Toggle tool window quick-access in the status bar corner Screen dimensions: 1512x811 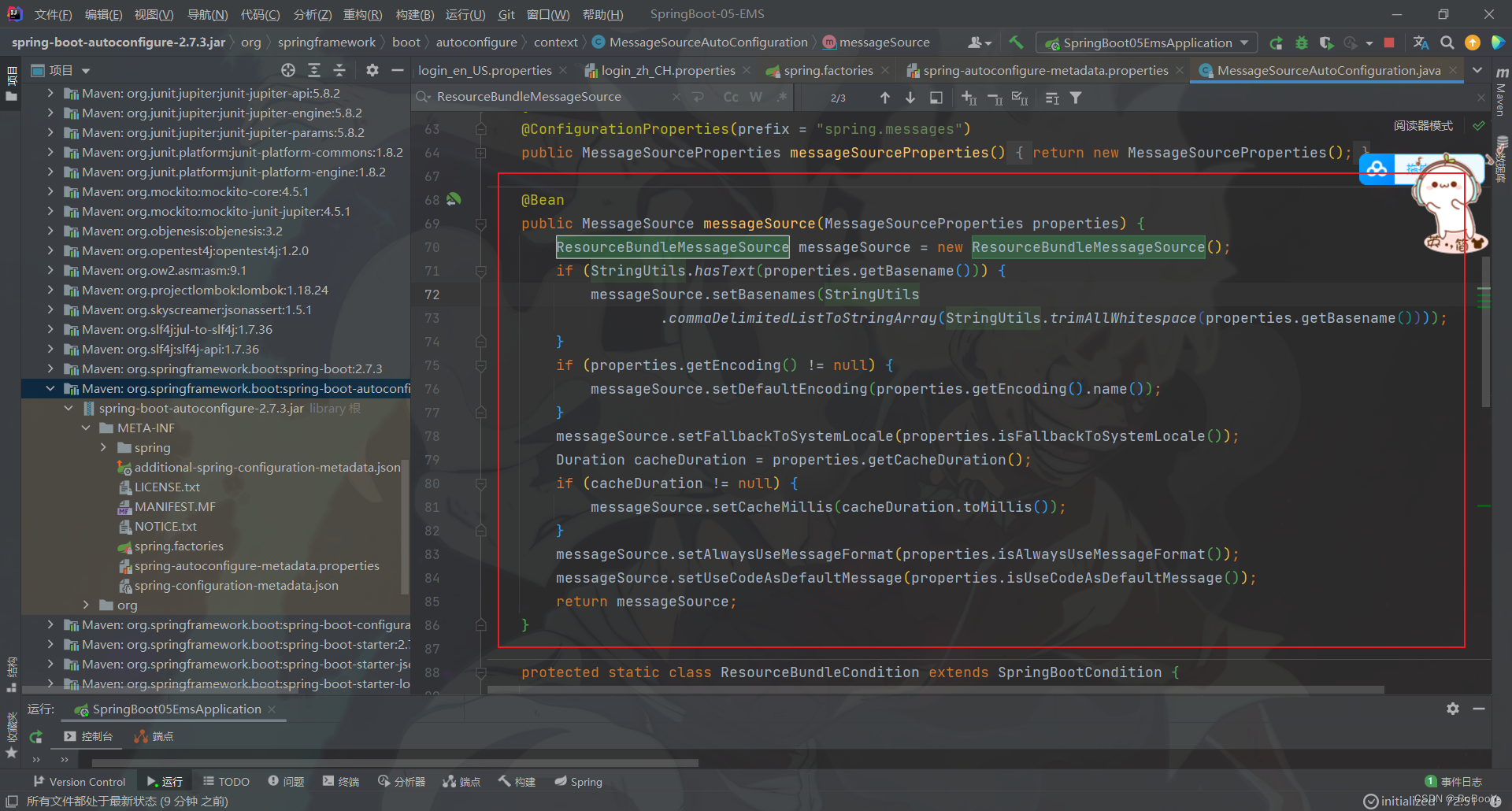[12, 801]
